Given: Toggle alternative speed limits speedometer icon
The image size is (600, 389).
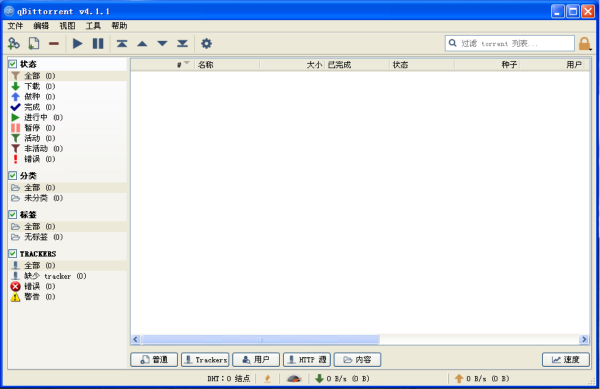Looking at the screenshot, I should coord(294,379).
